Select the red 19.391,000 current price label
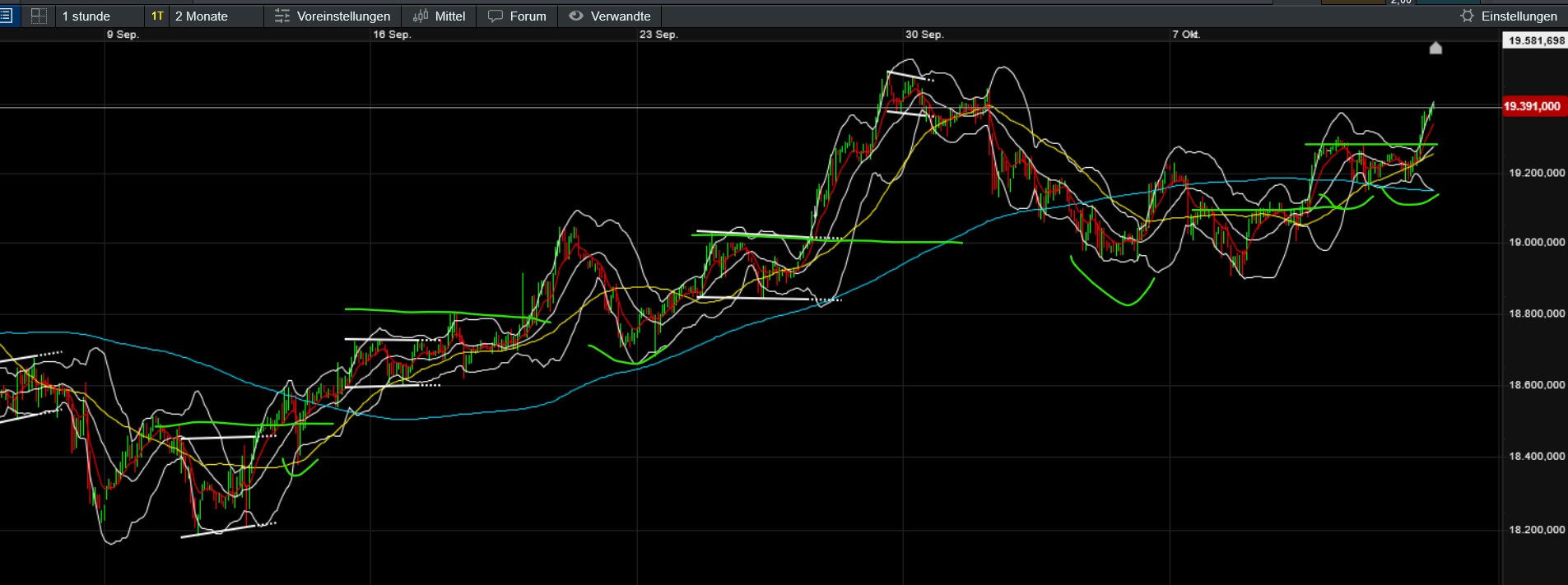 click(x=1532, y=106)
